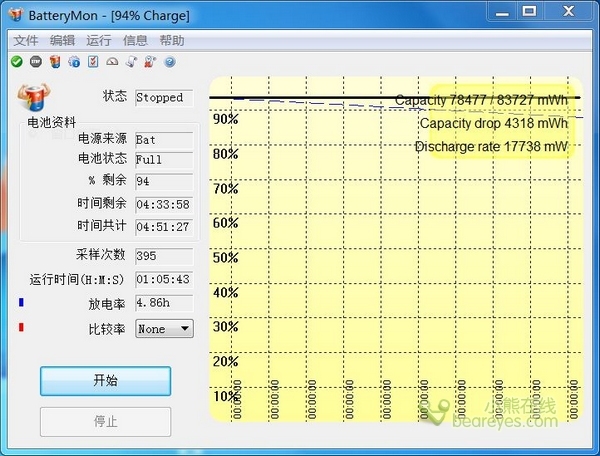
Task: Open the 帮助 menu
Action: point(172,40)
